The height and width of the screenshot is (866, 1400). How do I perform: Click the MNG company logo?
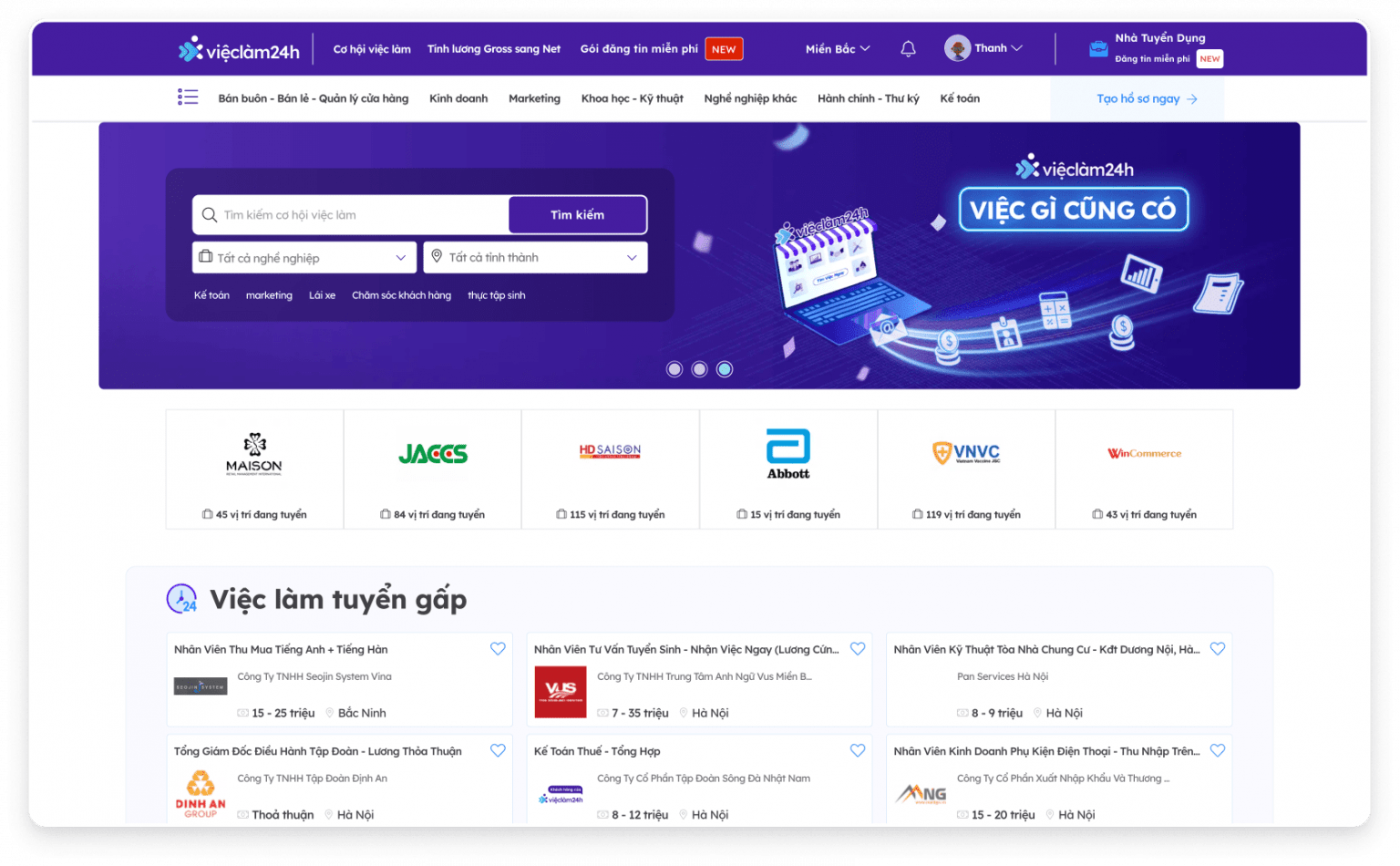921,794
